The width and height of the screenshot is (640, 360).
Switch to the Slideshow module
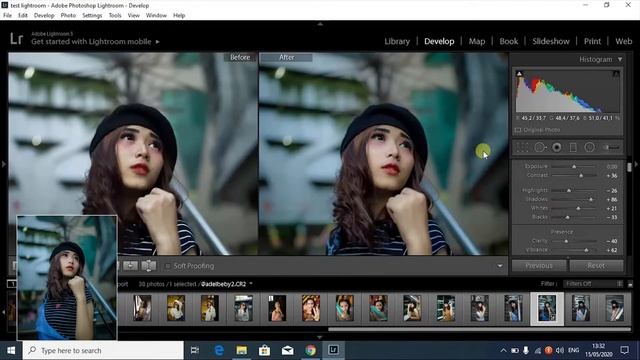[x=551, y=41]
